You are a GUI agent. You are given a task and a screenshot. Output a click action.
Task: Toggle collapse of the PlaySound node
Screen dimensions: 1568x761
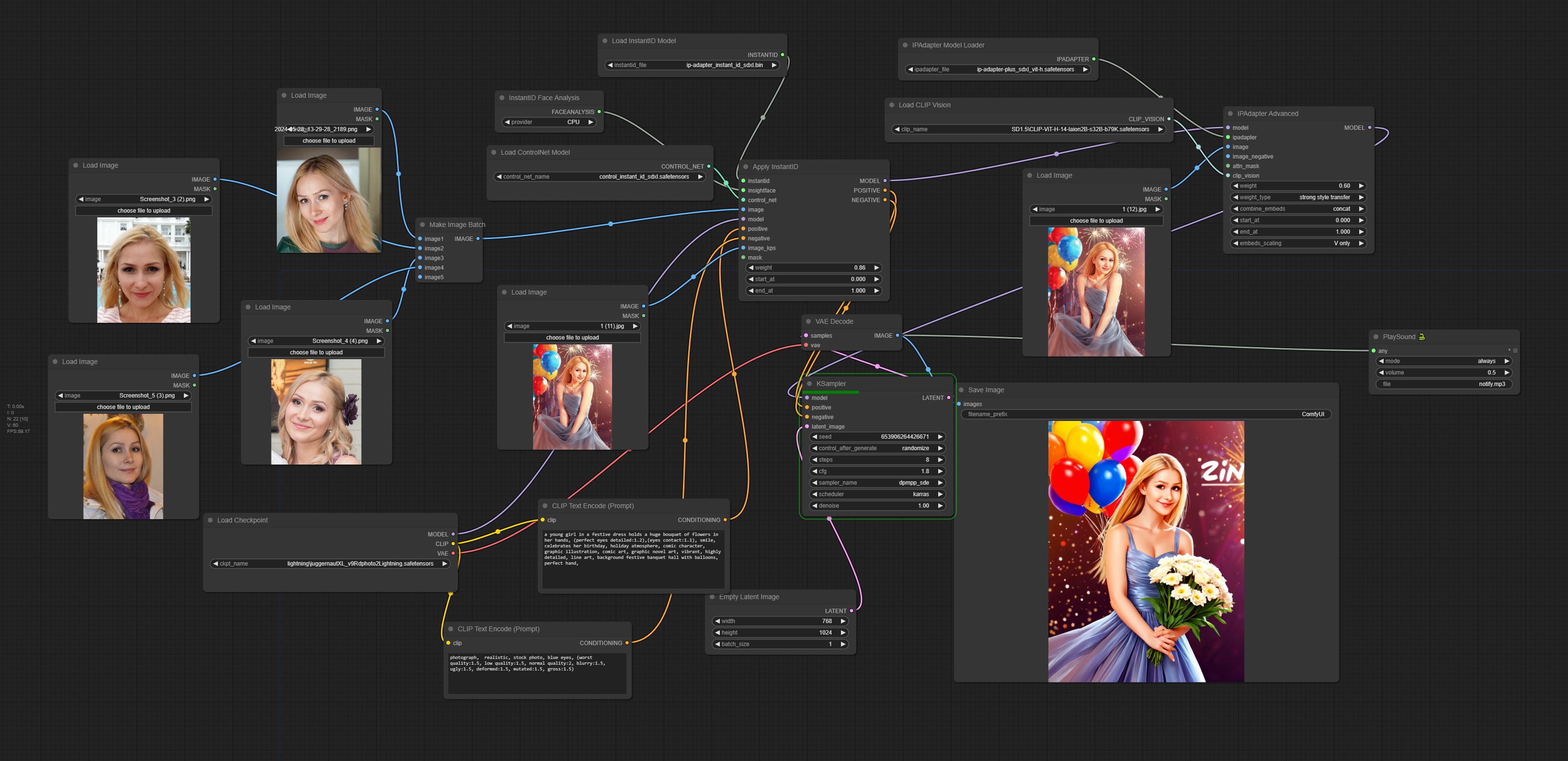(1375, 337)
